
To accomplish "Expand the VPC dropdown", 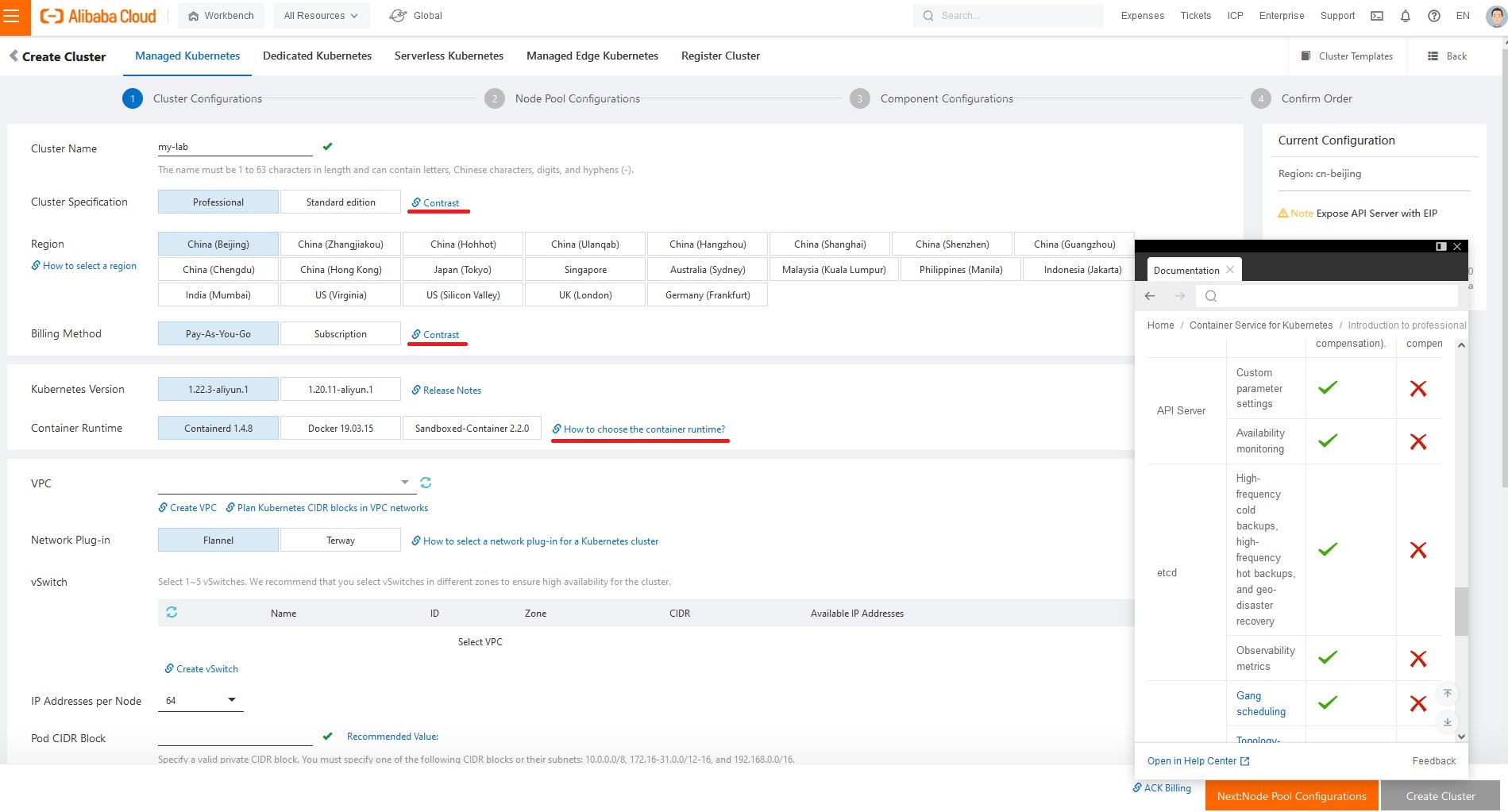I will pyautogui.click(x=404, y=483).
